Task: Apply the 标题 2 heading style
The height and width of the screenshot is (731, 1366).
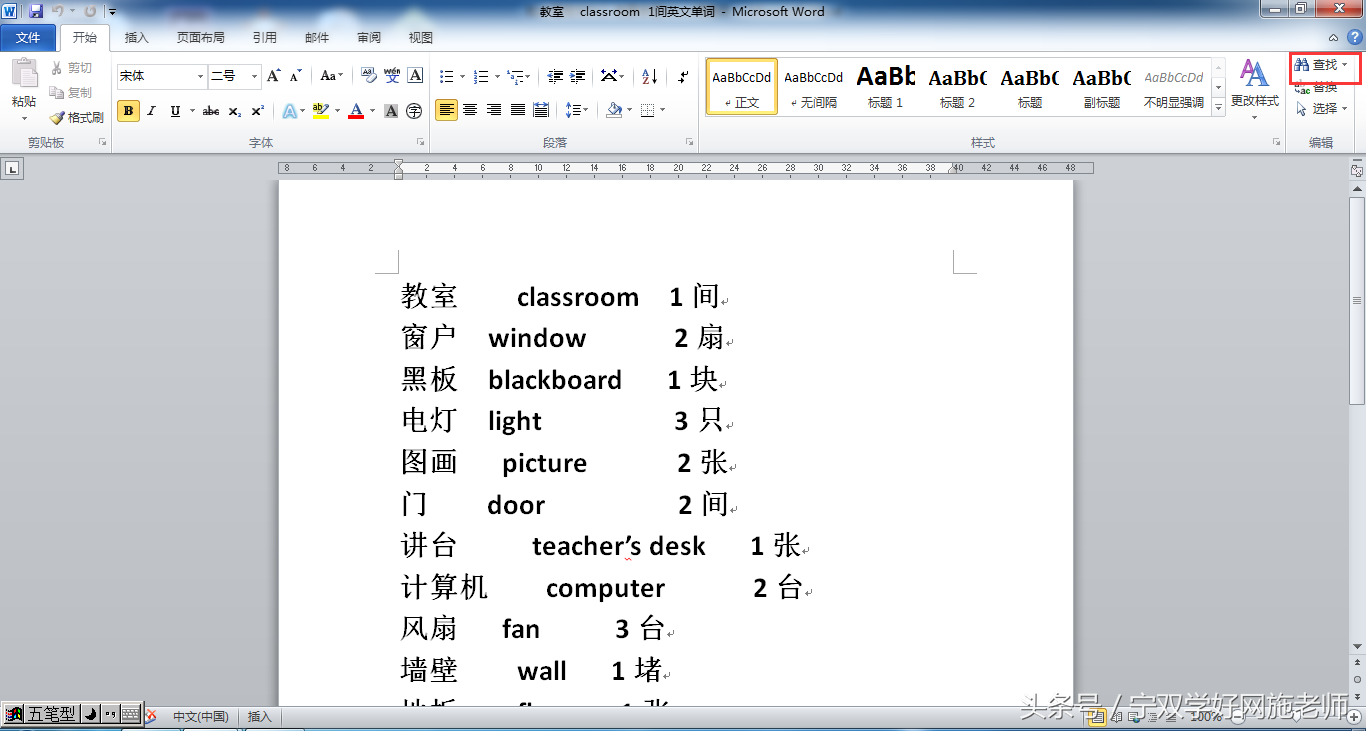Action: [x=957, y=86]
